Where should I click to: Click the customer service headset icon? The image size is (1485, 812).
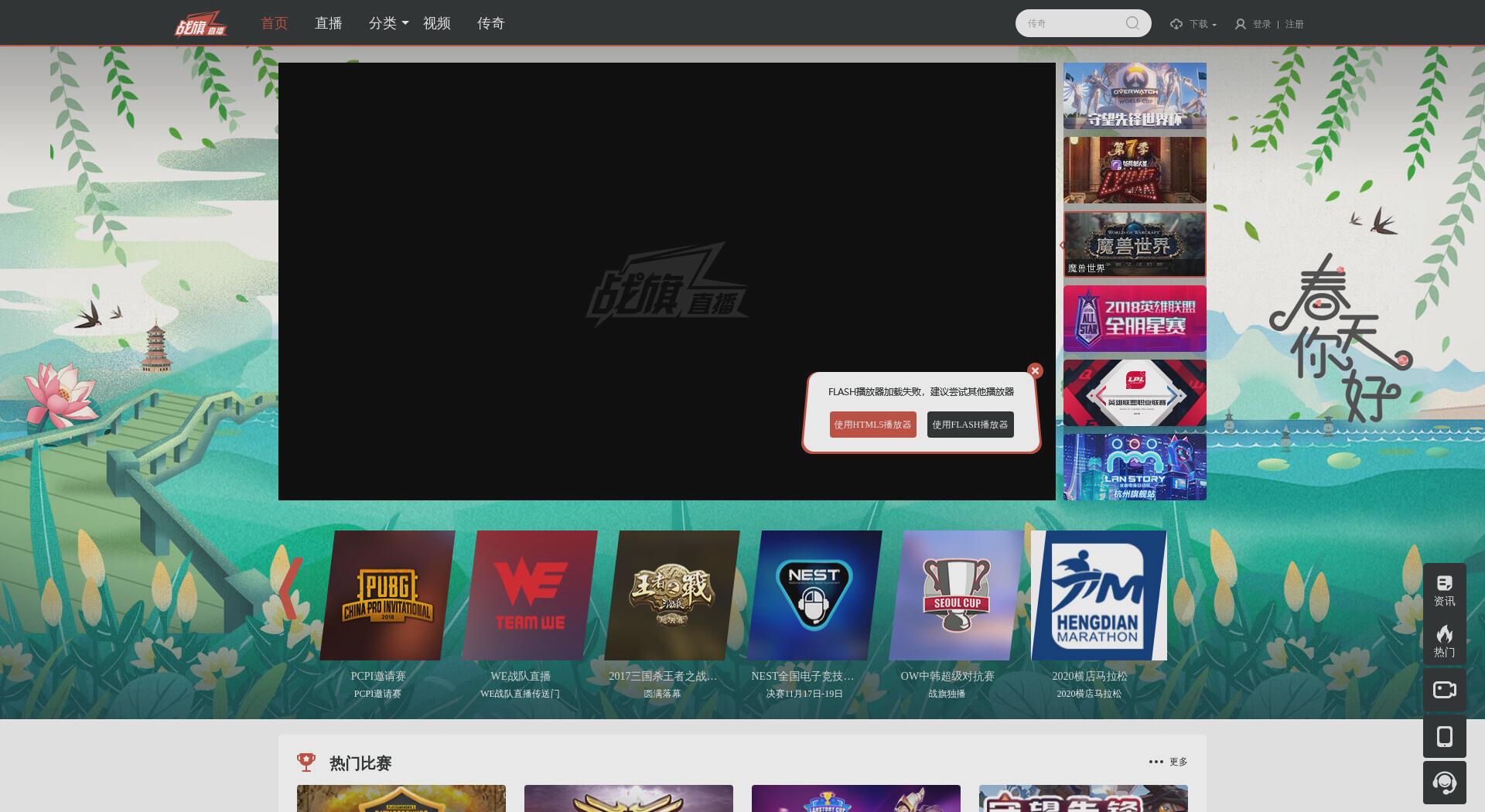1444,783
